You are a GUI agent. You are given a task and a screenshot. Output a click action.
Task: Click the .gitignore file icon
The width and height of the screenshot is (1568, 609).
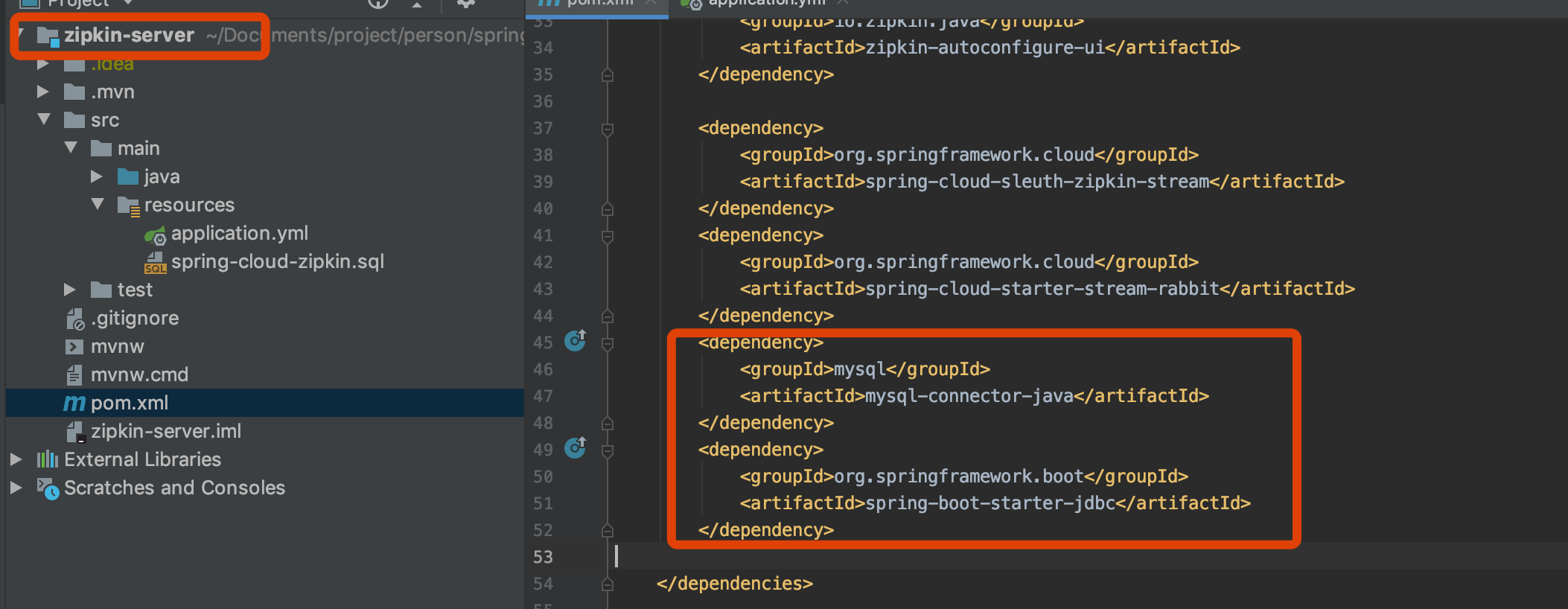pos(75,319)
